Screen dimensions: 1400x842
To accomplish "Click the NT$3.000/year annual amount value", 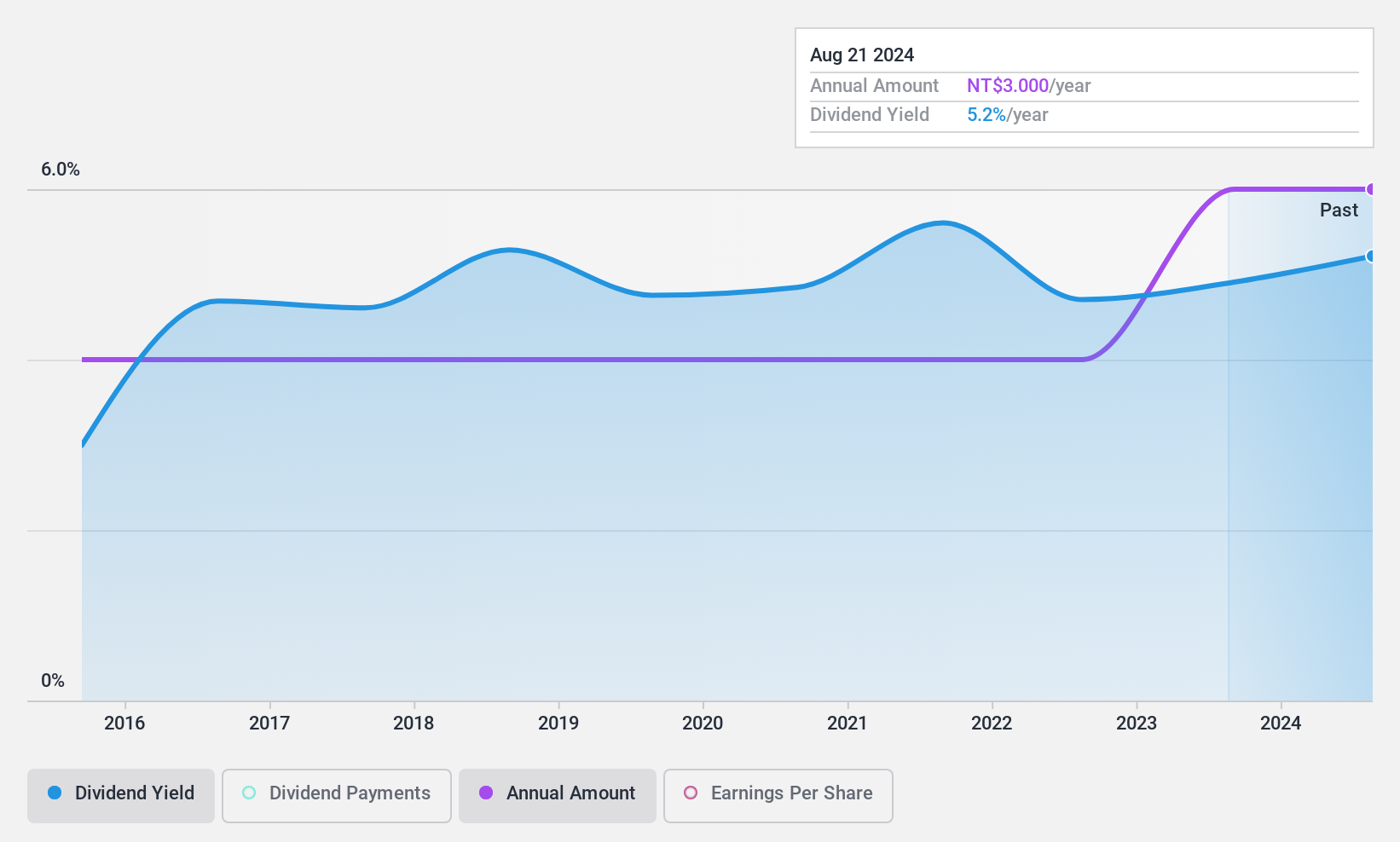I will [1029, 85].
